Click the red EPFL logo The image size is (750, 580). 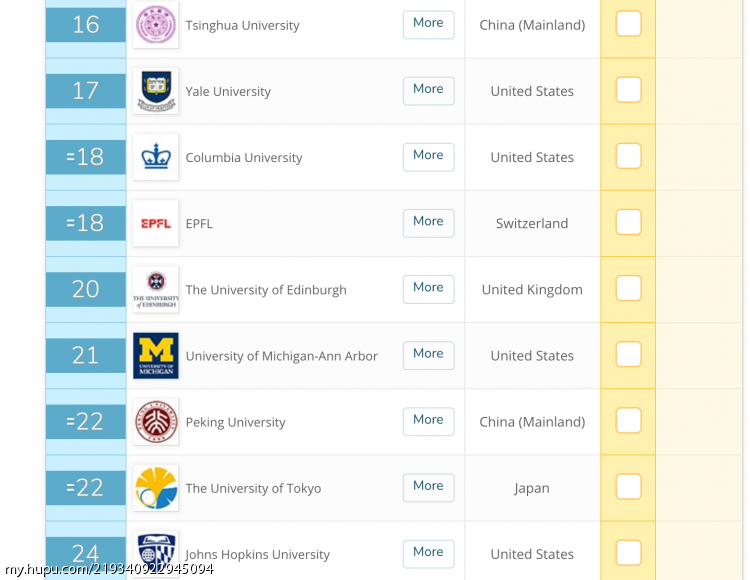(155, 223)
